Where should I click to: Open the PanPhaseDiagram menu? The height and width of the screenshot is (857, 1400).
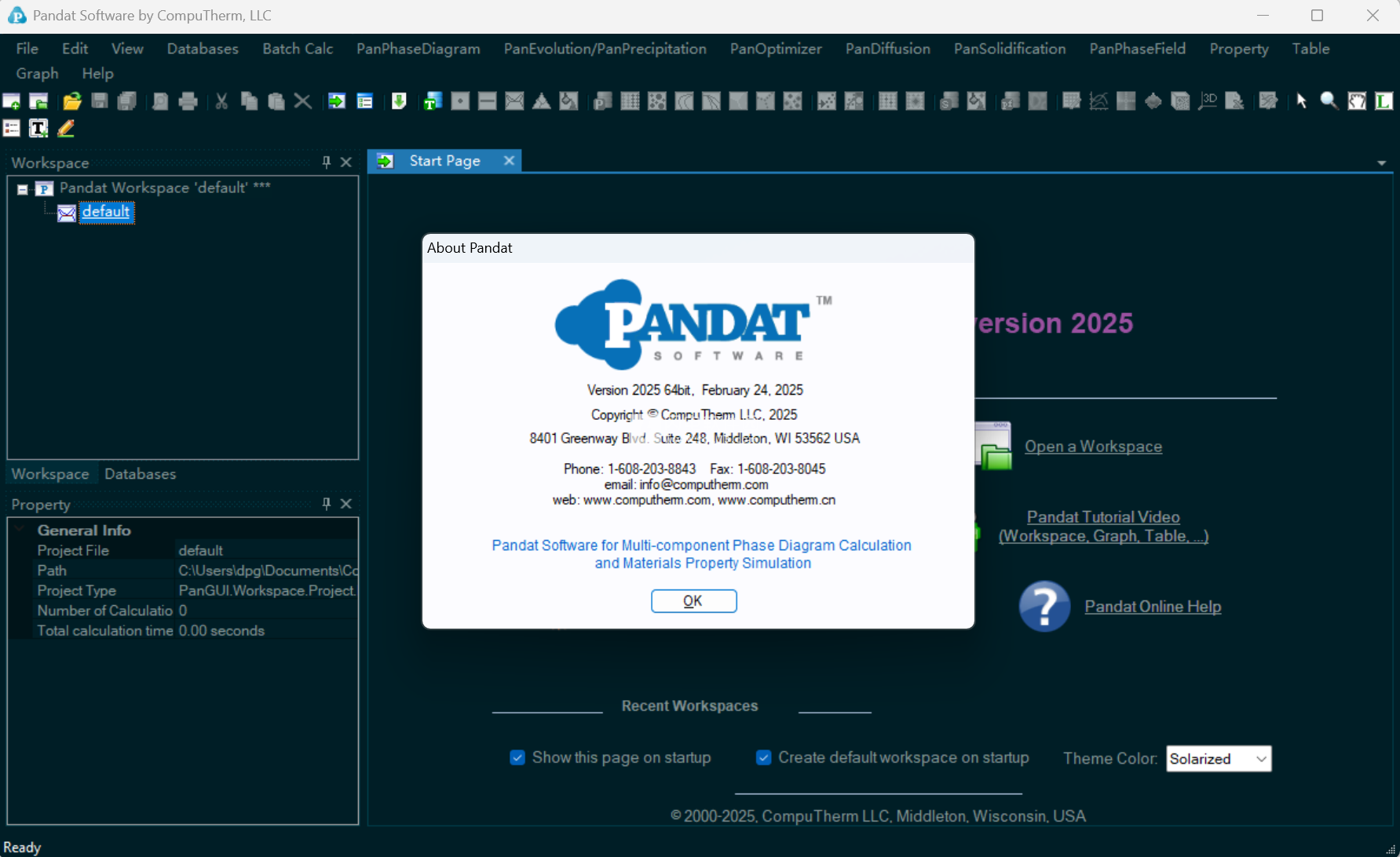[x=418, y=49]
